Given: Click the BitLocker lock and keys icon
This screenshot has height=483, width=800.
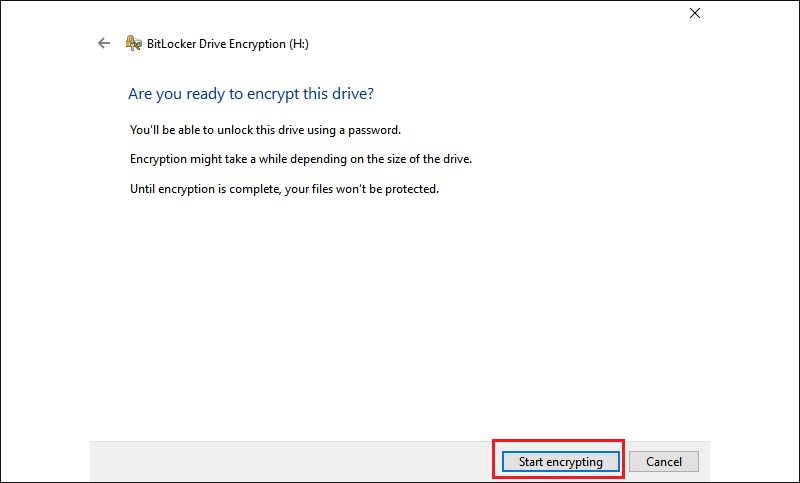Looking at the screenshot, I should point(134,43).
